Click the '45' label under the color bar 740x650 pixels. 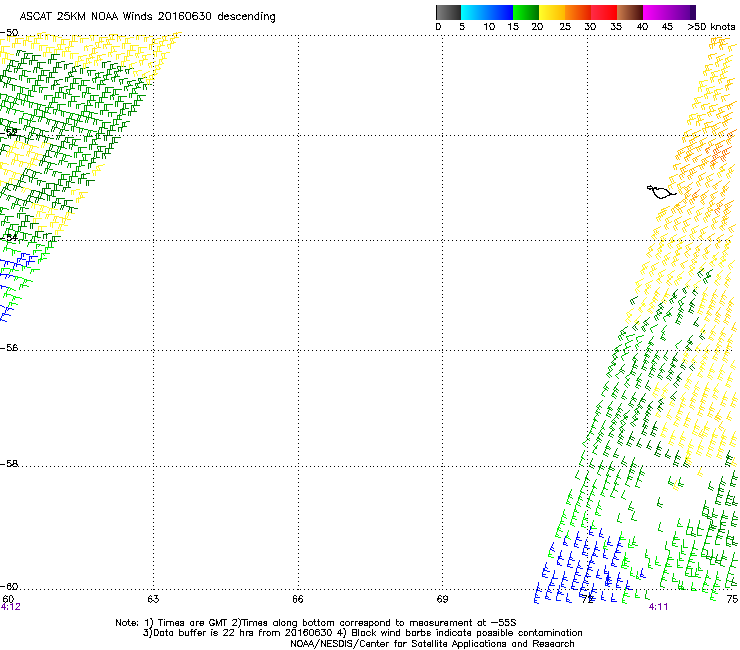[667, 27]
